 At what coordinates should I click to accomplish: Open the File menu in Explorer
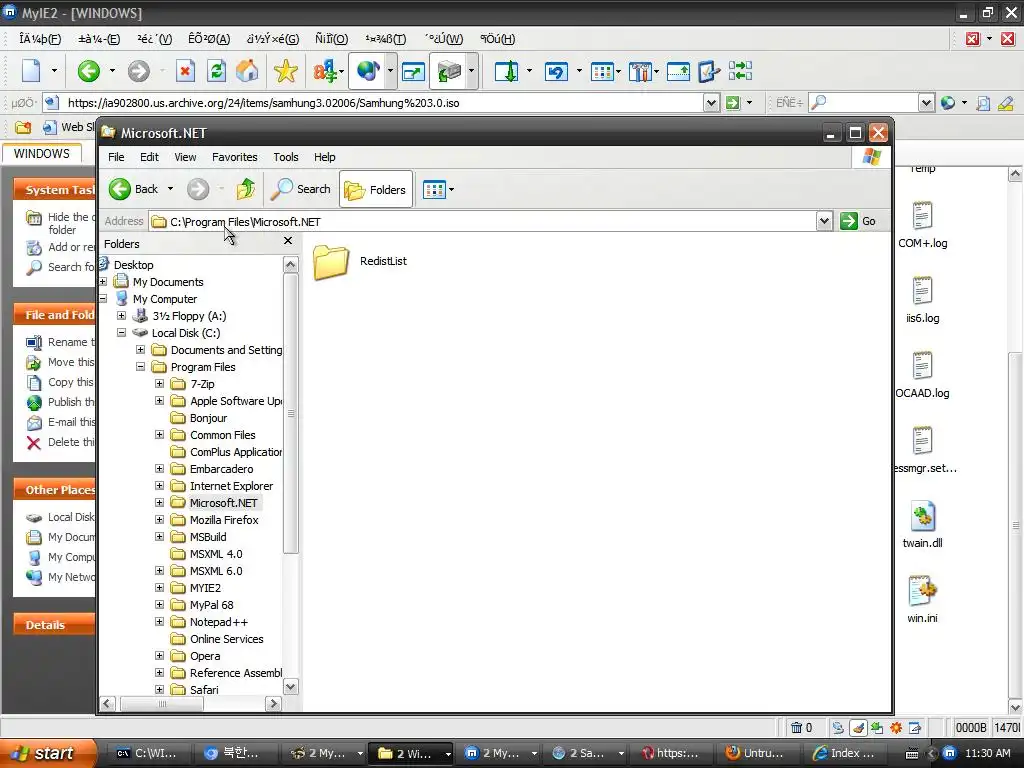[116, 157]
